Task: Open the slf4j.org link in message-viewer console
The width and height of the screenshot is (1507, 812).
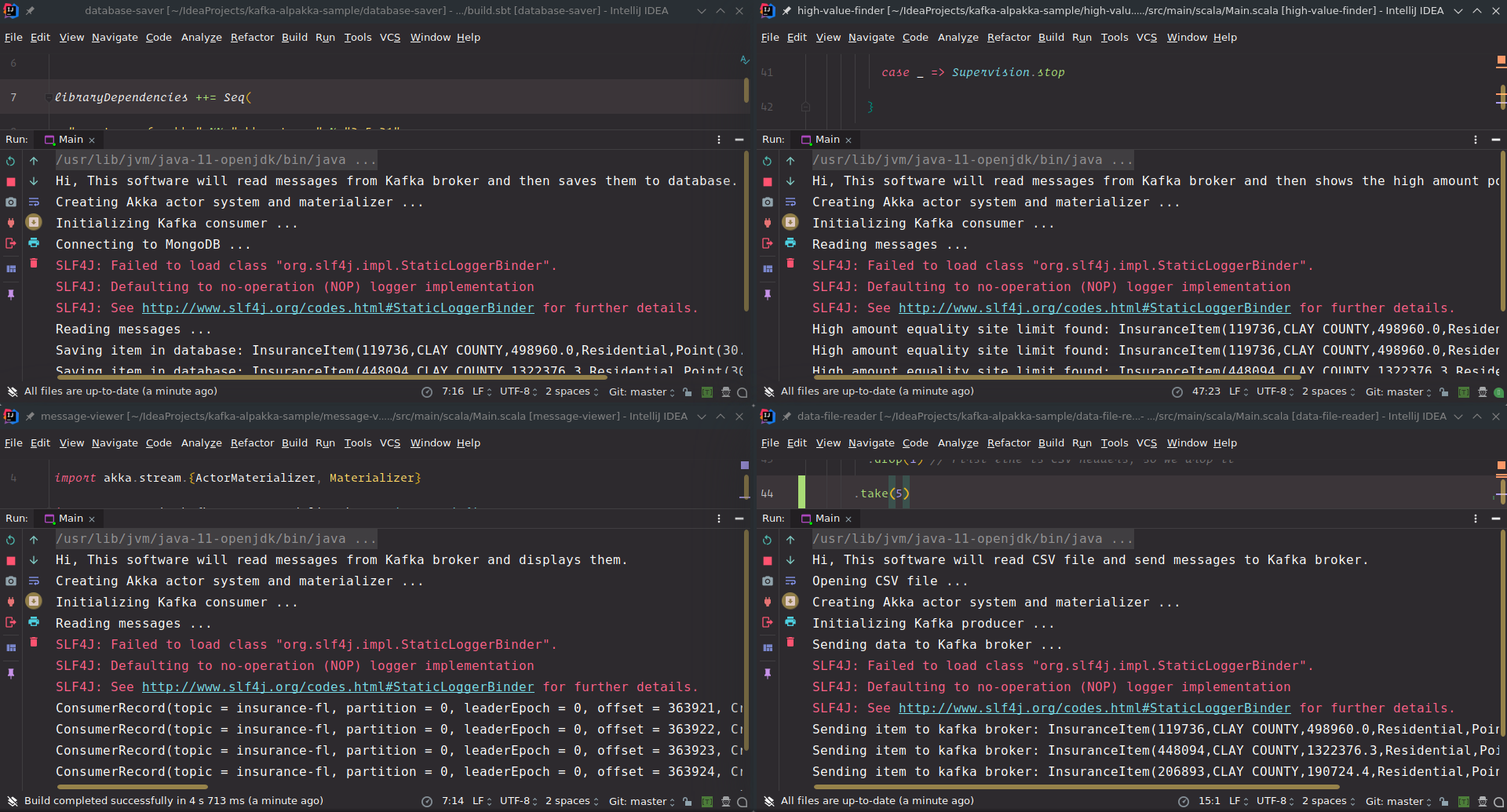Action: click(x=338, y=687)
